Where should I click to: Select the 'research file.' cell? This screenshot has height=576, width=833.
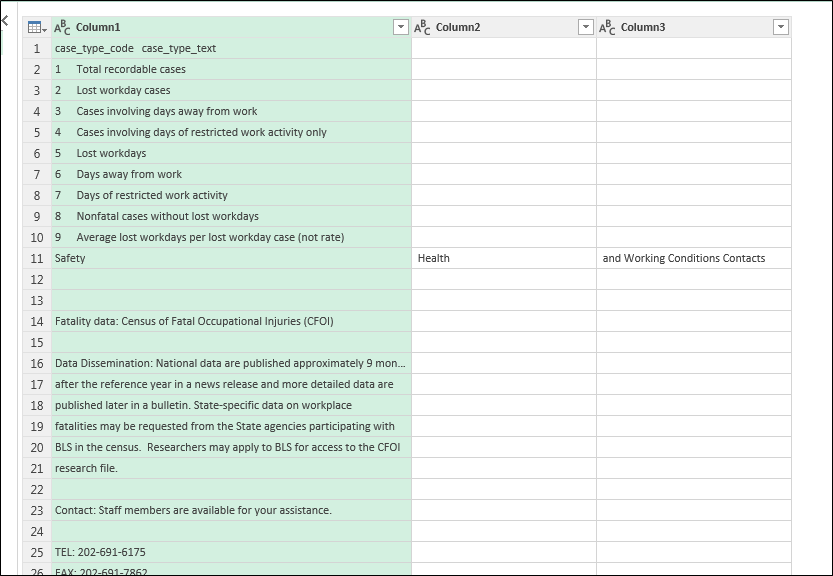tap(231, 468)
